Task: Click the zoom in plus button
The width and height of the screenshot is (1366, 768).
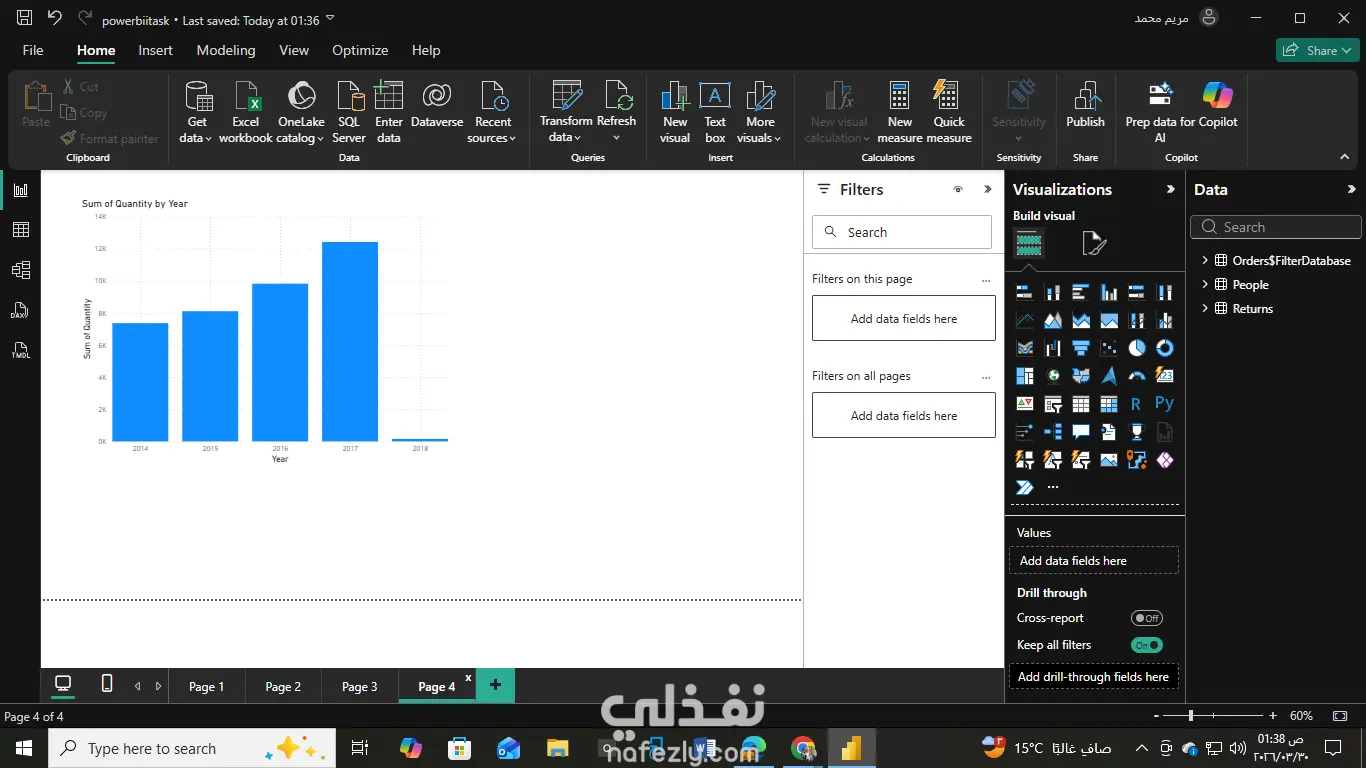Action: pyautogui.click(x=1273, y=716)
